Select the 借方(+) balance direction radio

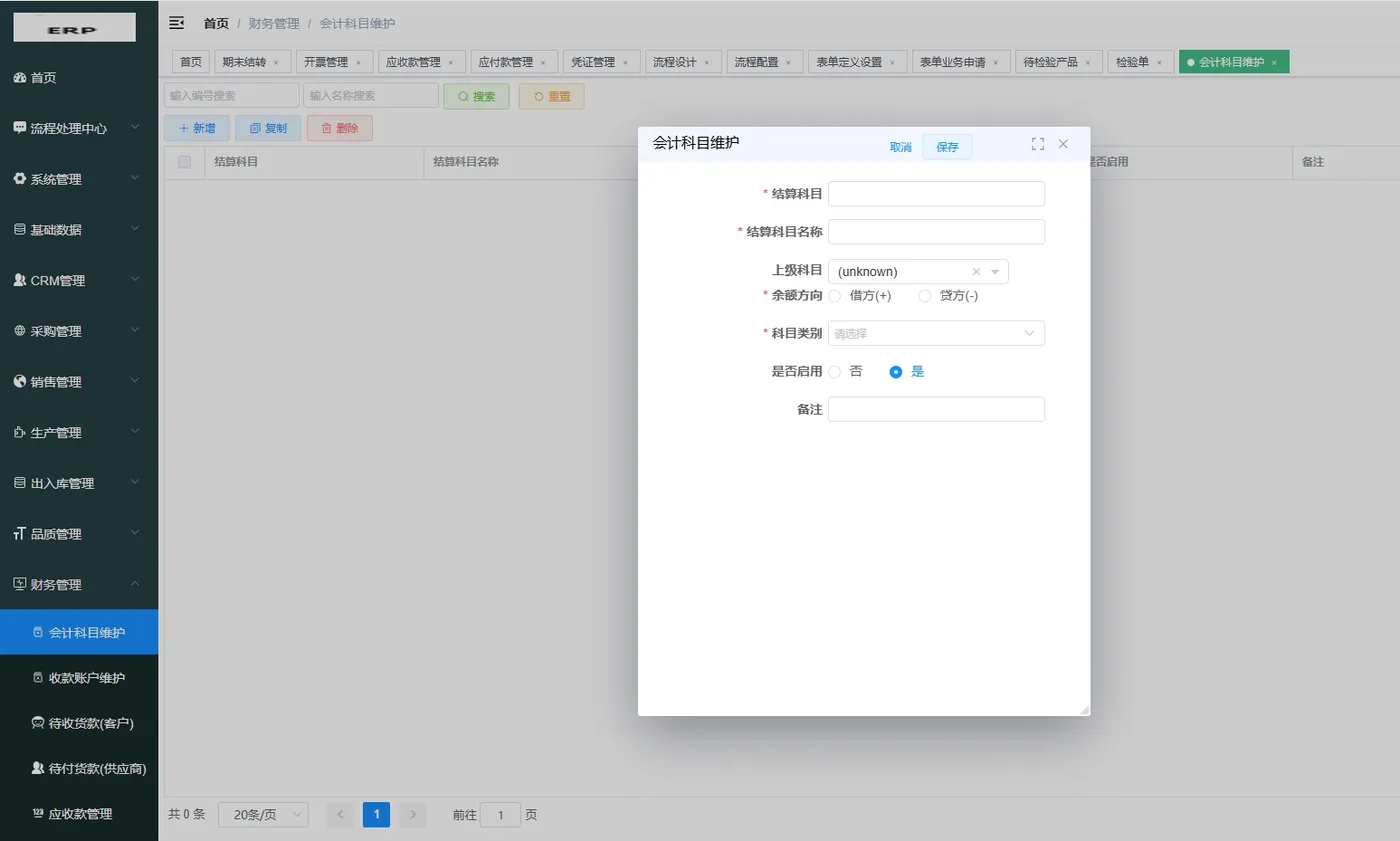click(x=835, y=296)
